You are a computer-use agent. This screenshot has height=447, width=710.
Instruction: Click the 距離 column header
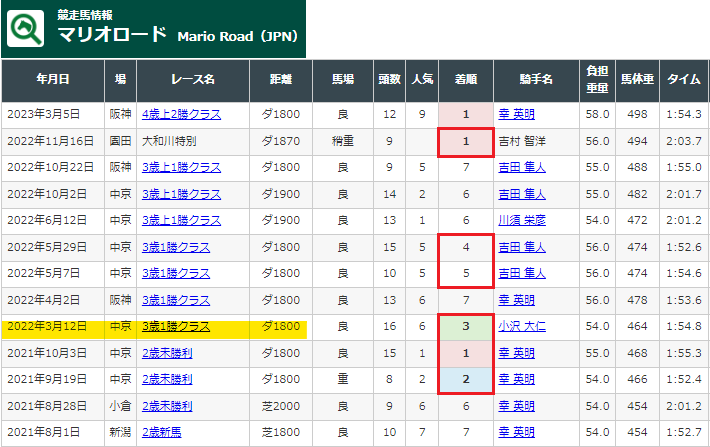[281, 80]
